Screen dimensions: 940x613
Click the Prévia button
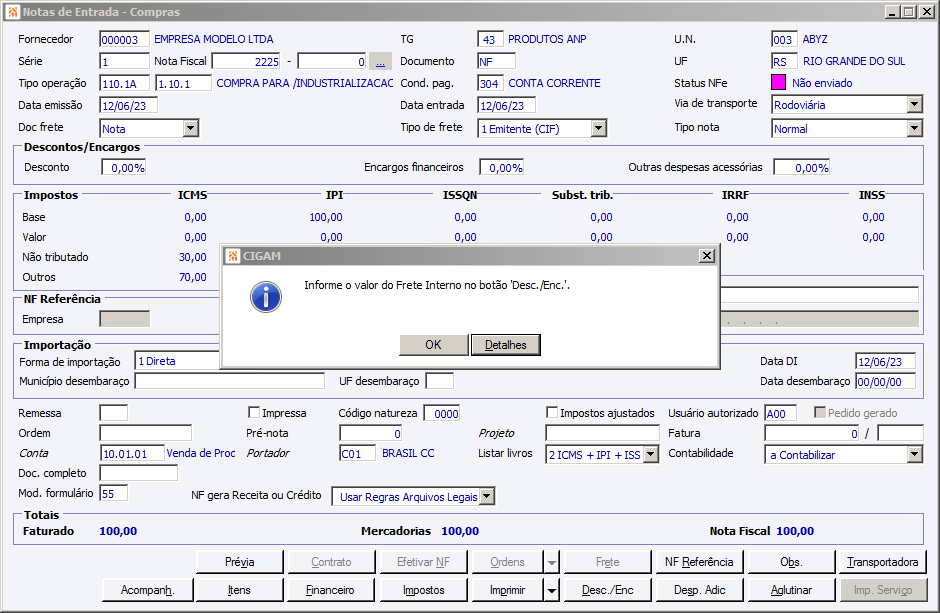[240, 562]
